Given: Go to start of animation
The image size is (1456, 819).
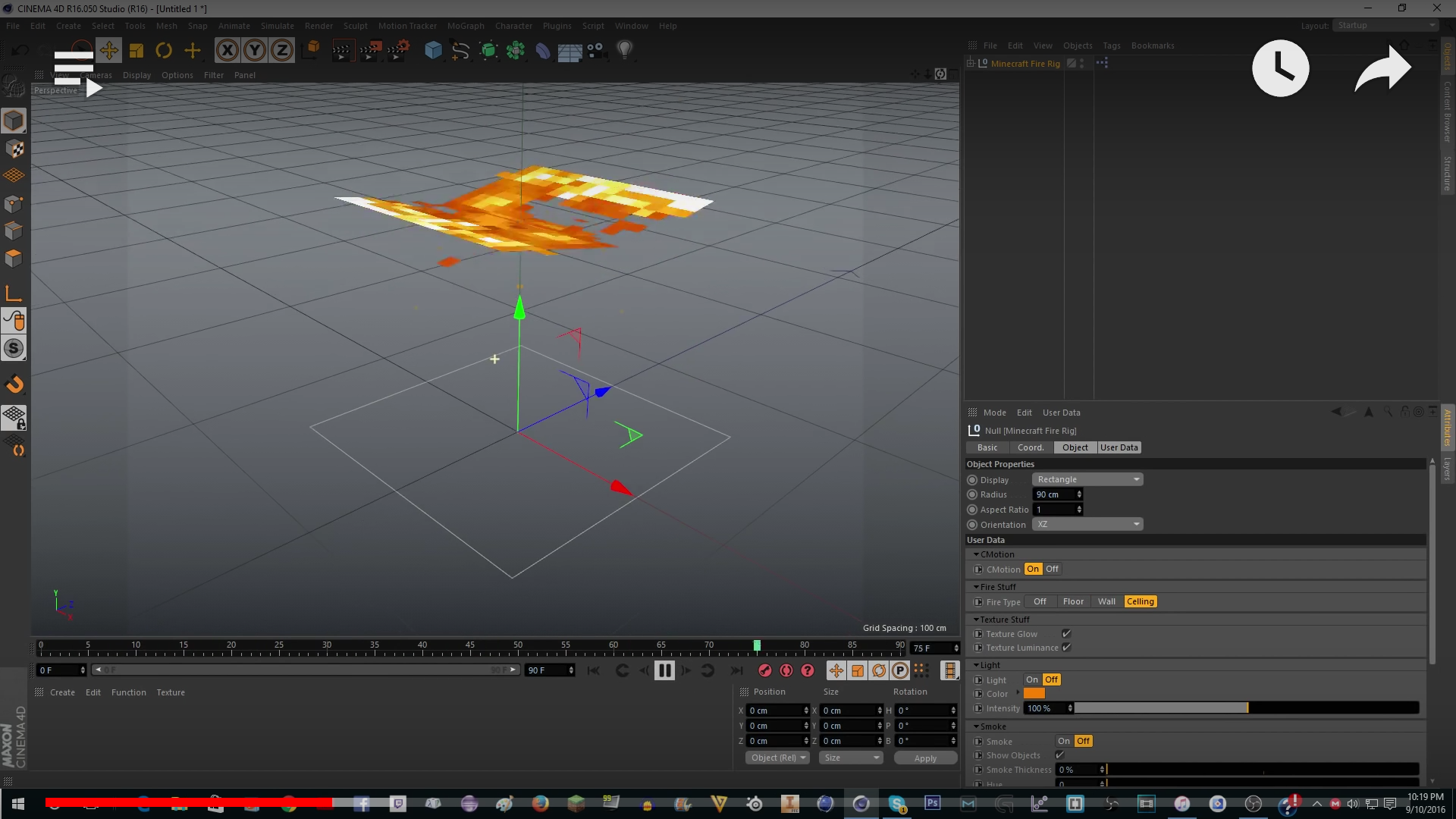Looking at the screenshot, I should 594,670.
